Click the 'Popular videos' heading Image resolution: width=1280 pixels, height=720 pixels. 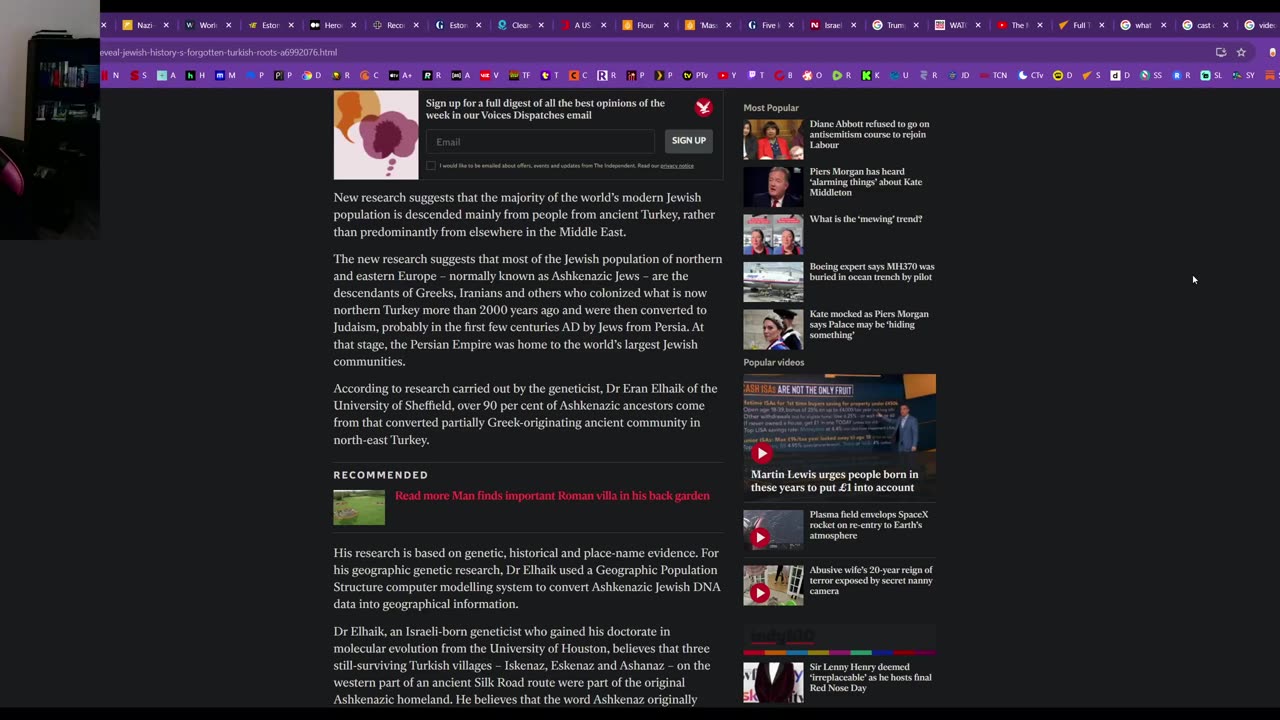click(774, 362)
